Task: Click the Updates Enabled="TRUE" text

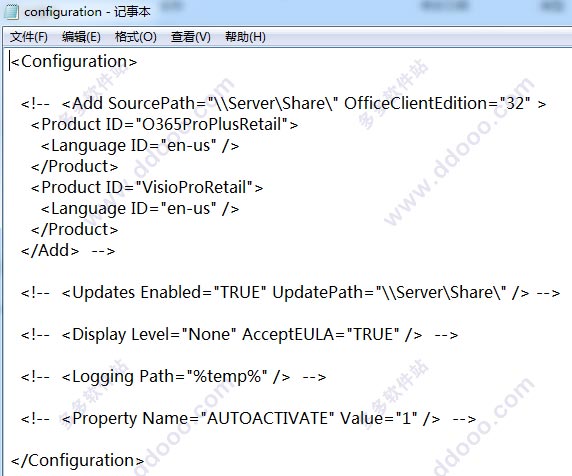Action: [x=169, y=293]
